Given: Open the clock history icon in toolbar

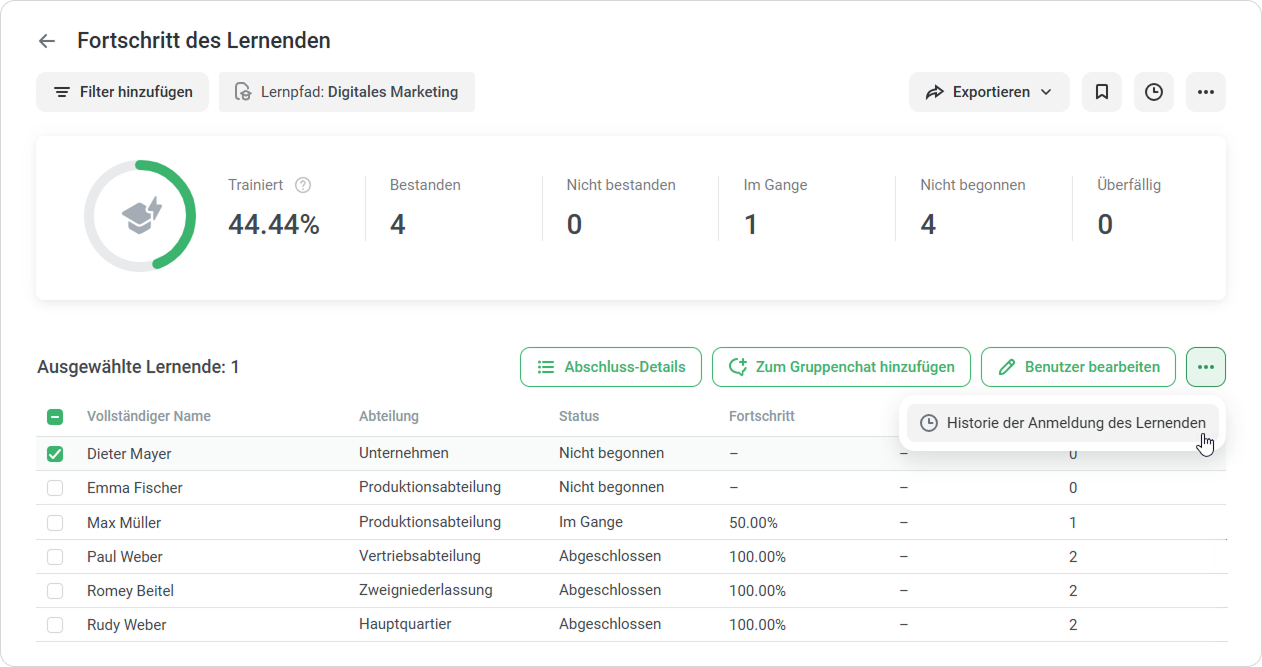Looking at the screenshot, I should (1154, 92).
